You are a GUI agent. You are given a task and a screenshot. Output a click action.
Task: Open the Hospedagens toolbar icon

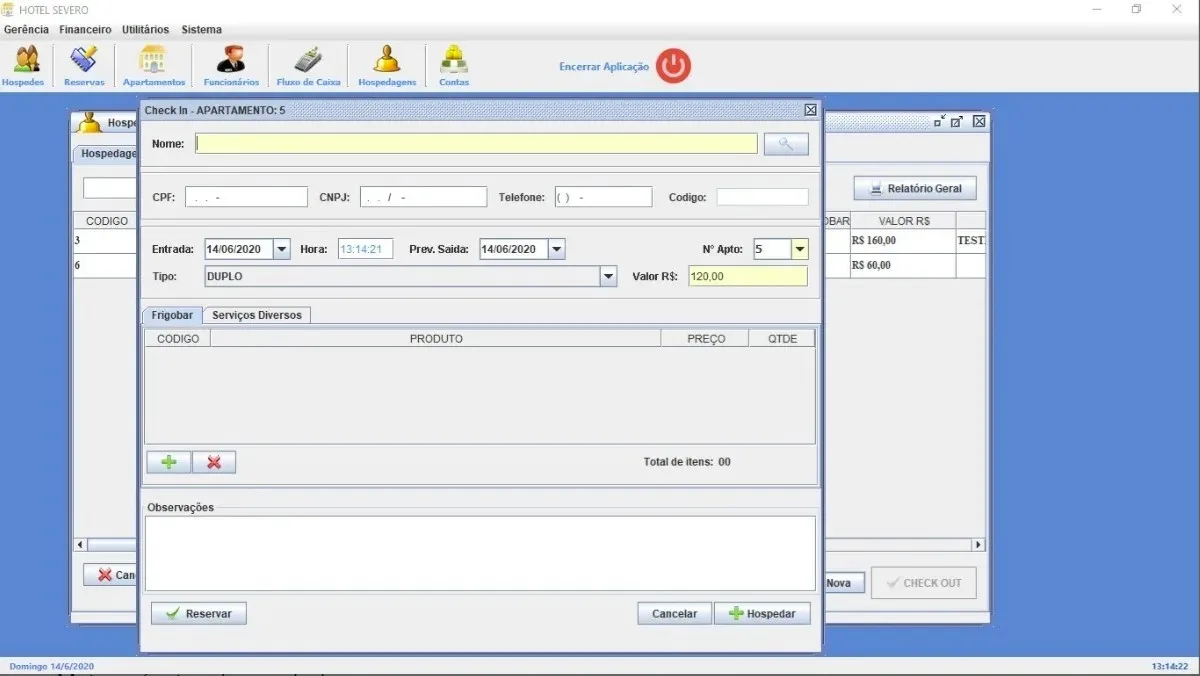(x=387, y=66)
